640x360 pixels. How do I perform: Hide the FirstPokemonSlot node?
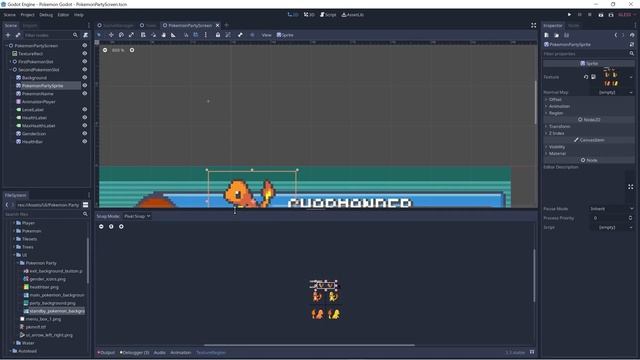pos(84,62)
